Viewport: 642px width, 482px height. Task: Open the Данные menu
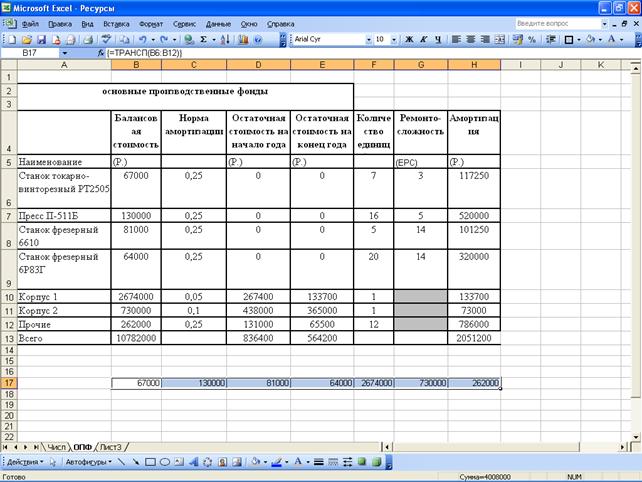pos(219,24)
